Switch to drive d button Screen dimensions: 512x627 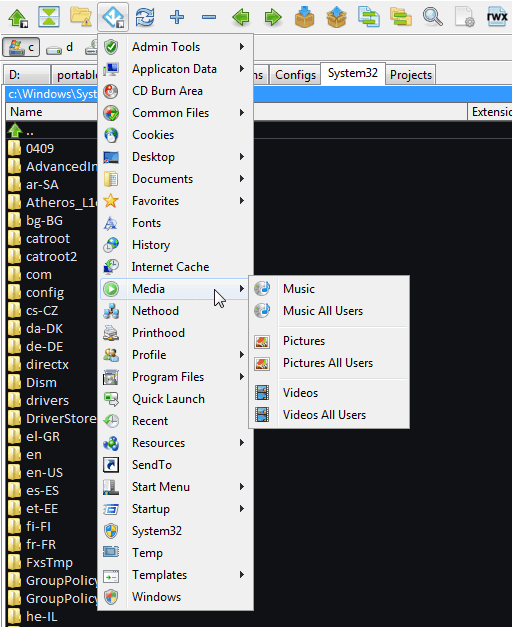click(x=59, y=48)
